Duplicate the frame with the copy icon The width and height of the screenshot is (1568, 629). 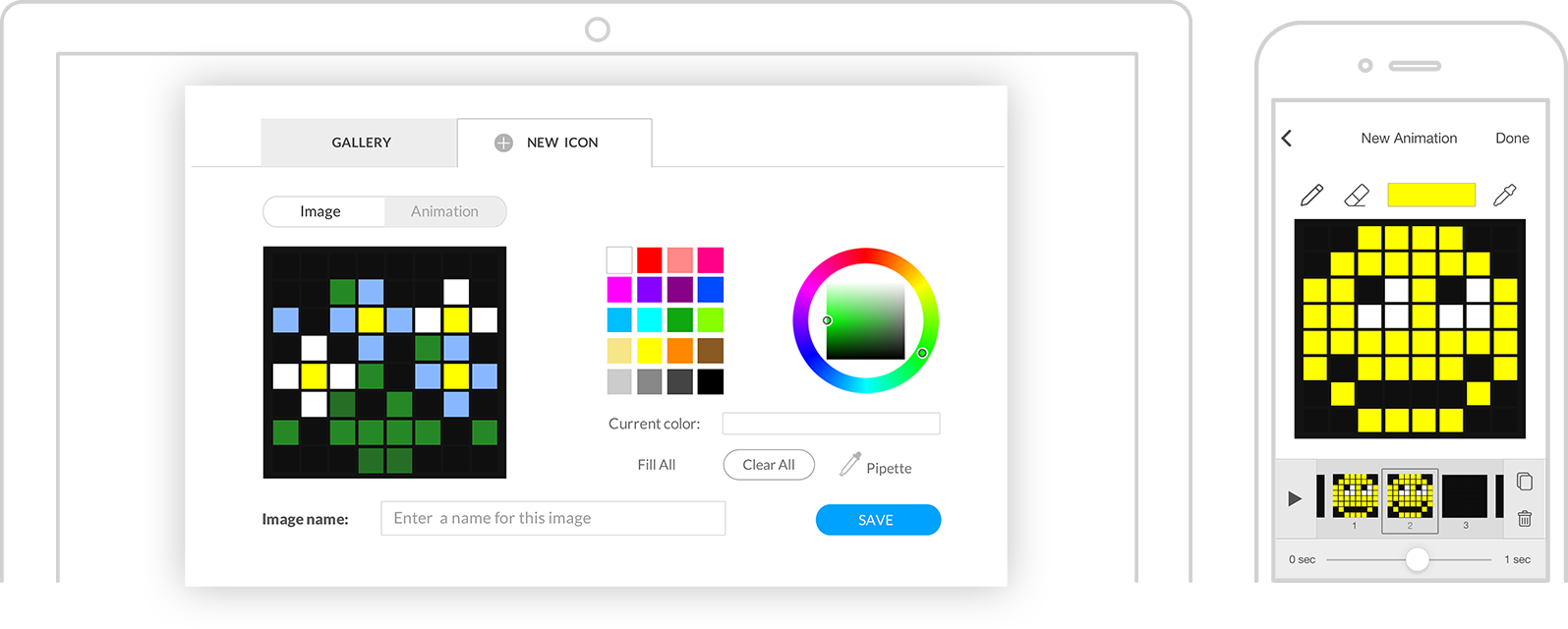(x=1525, y=481)
